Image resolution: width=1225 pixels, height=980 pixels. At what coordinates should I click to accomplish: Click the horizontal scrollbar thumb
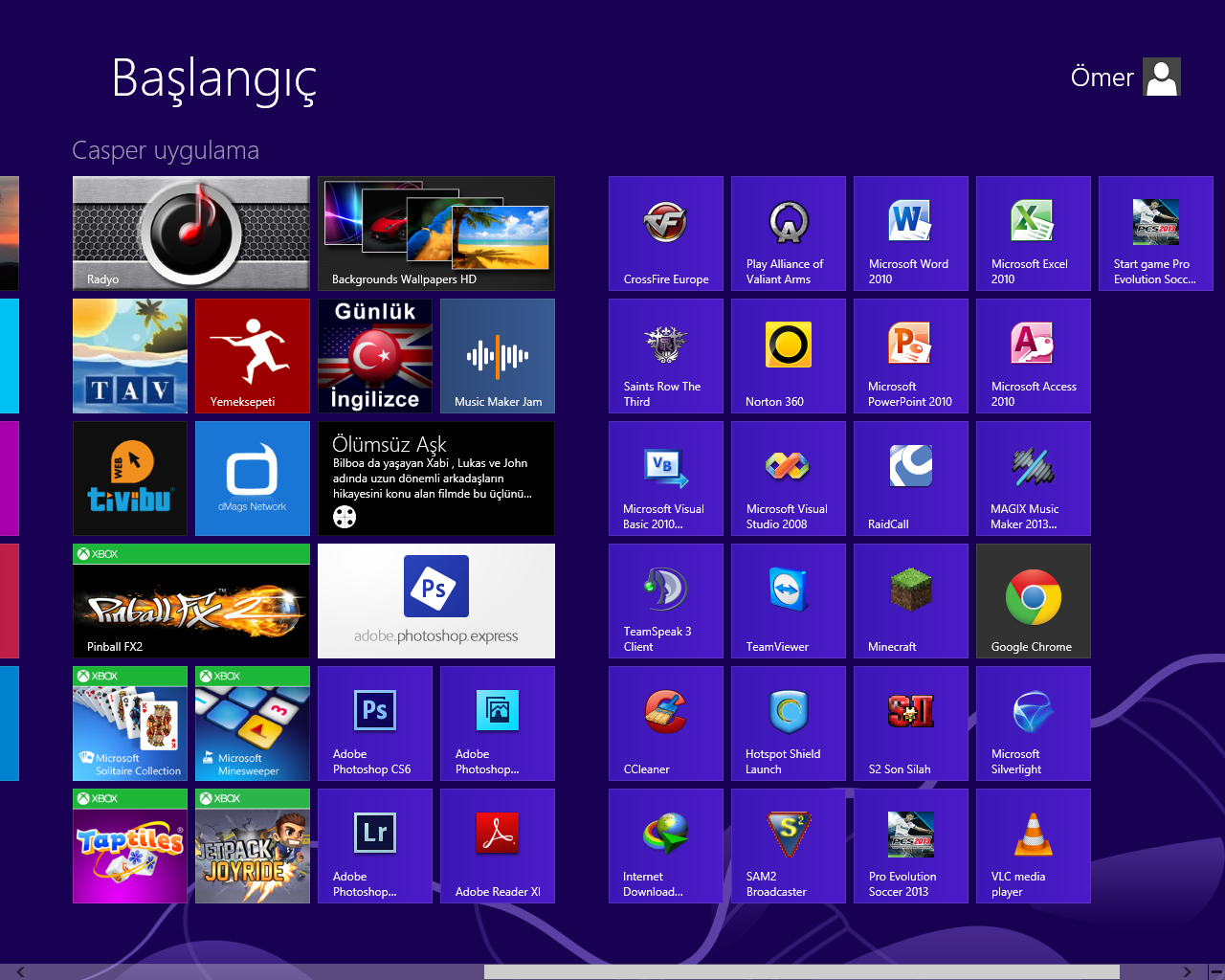pyautogui.click(x=802, y=971)
